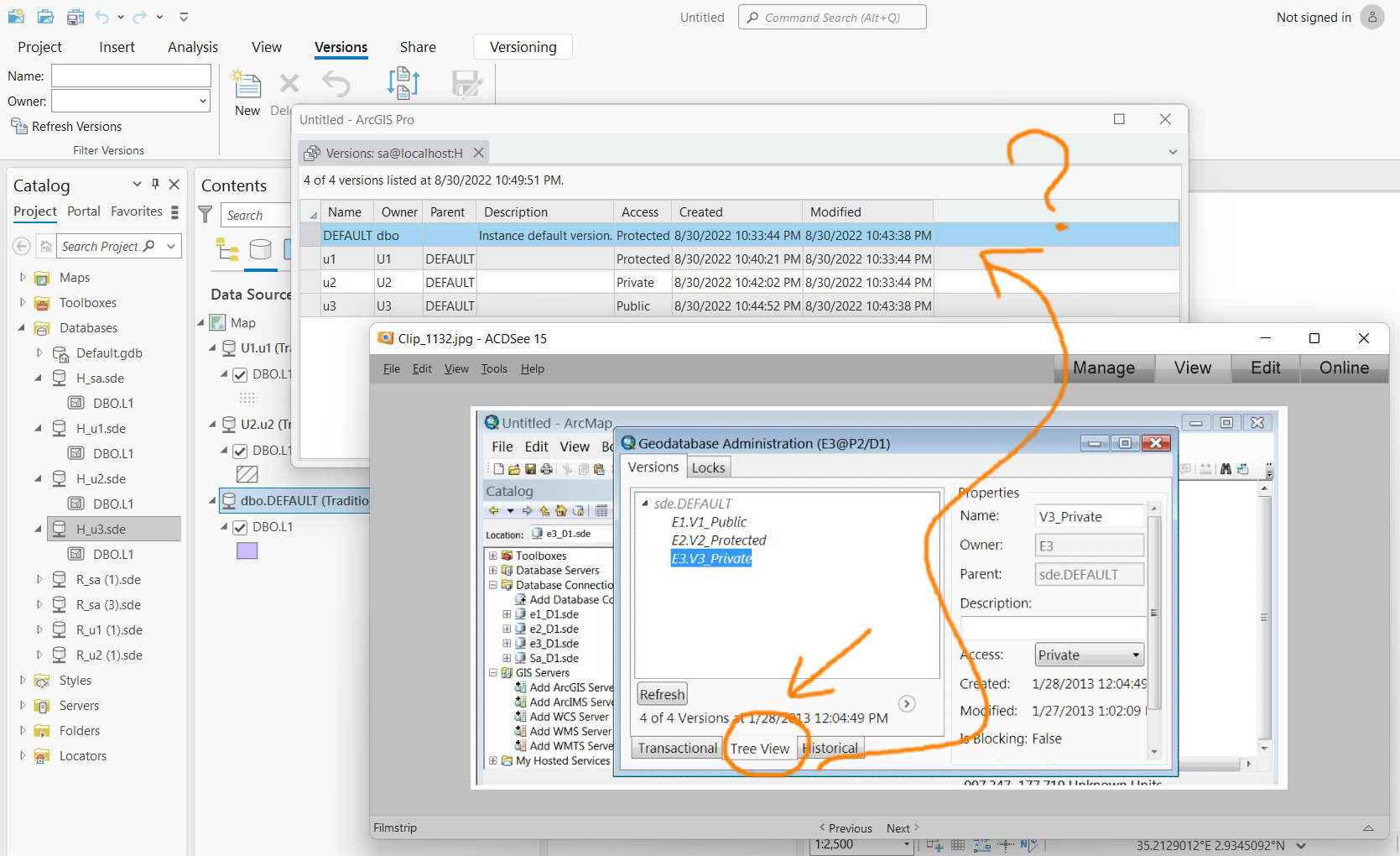Click the Reconcile/Post versions icon in ribbon

(403, 83)
